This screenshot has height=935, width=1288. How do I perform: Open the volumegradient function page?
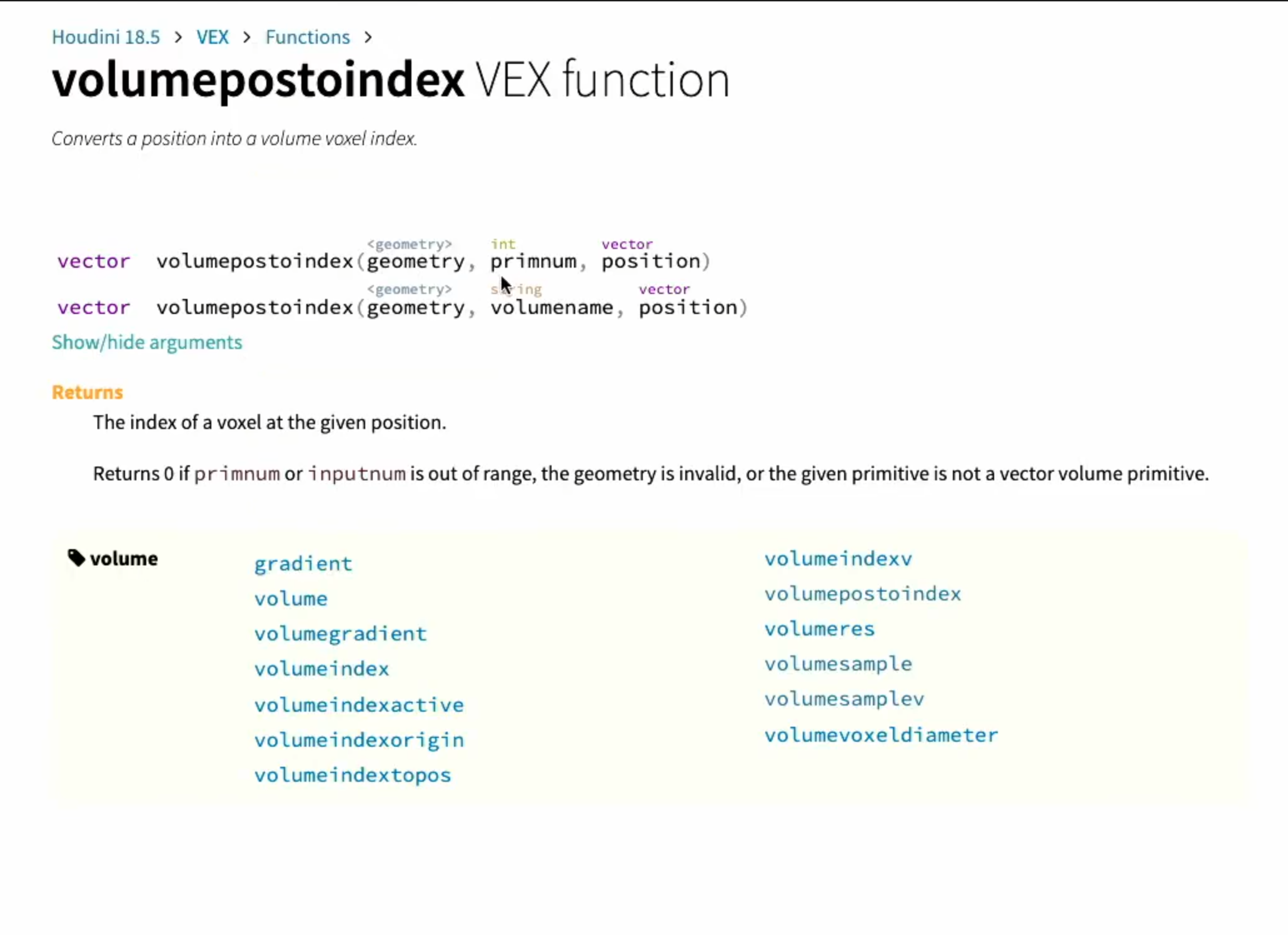pyautogui.click(x=340, y=634)
